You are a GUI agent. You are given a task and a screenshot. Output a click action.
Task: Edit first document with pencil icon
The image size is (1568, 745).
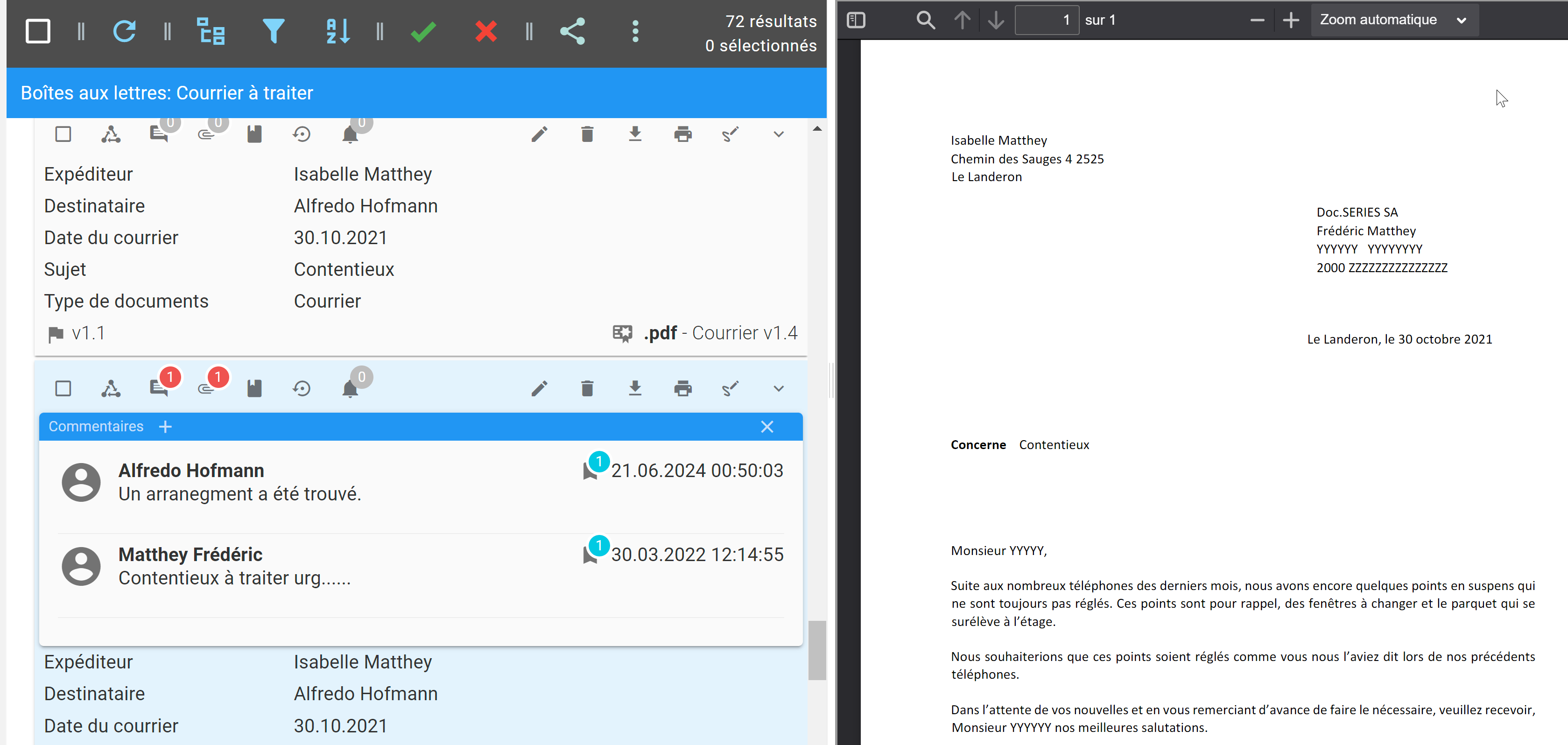coord(539,134)
